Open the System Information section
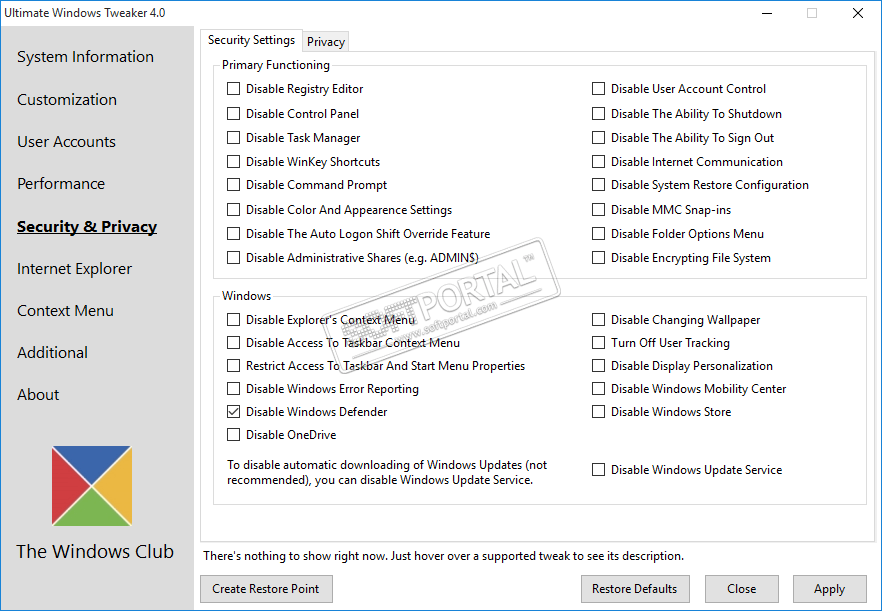Screen dimensions: 882x611 (x=85, y=57)
